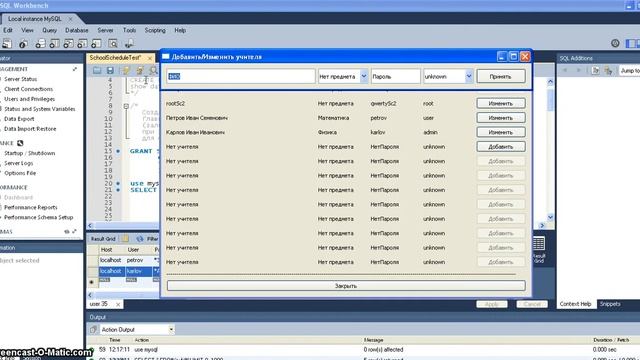640x360 pixels.
Task: Click the circular icon at top right of Workbench
Action: tap(615, 43)
